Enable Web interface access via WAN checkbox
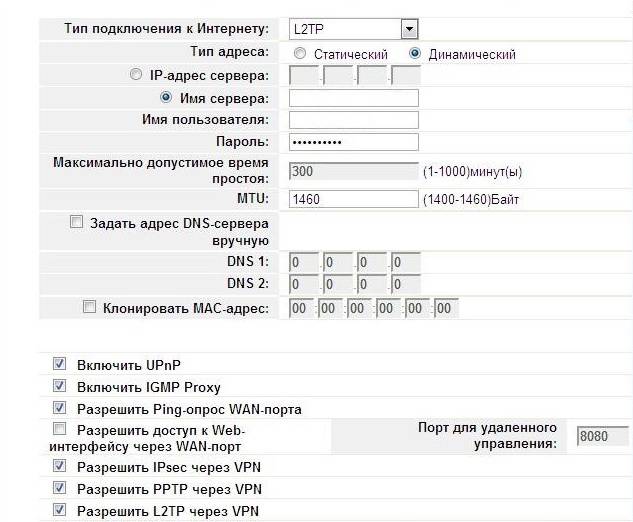 coord(59,429)
